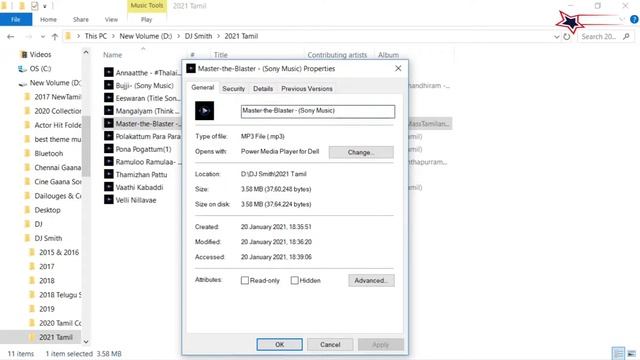The image size is (640, 360).
Task: Go back with the back arrow
Action: (11, 36)
